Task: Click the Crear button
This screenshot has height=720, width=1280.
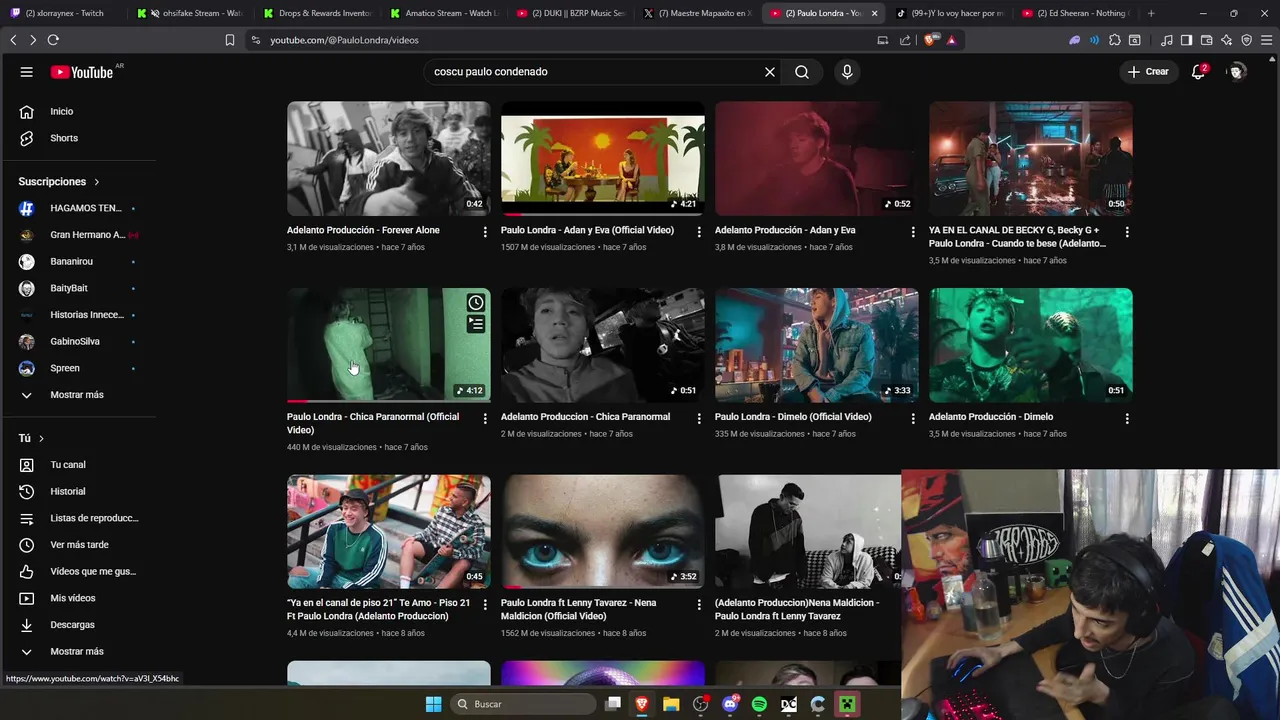Action: [x=1148, y=72]
